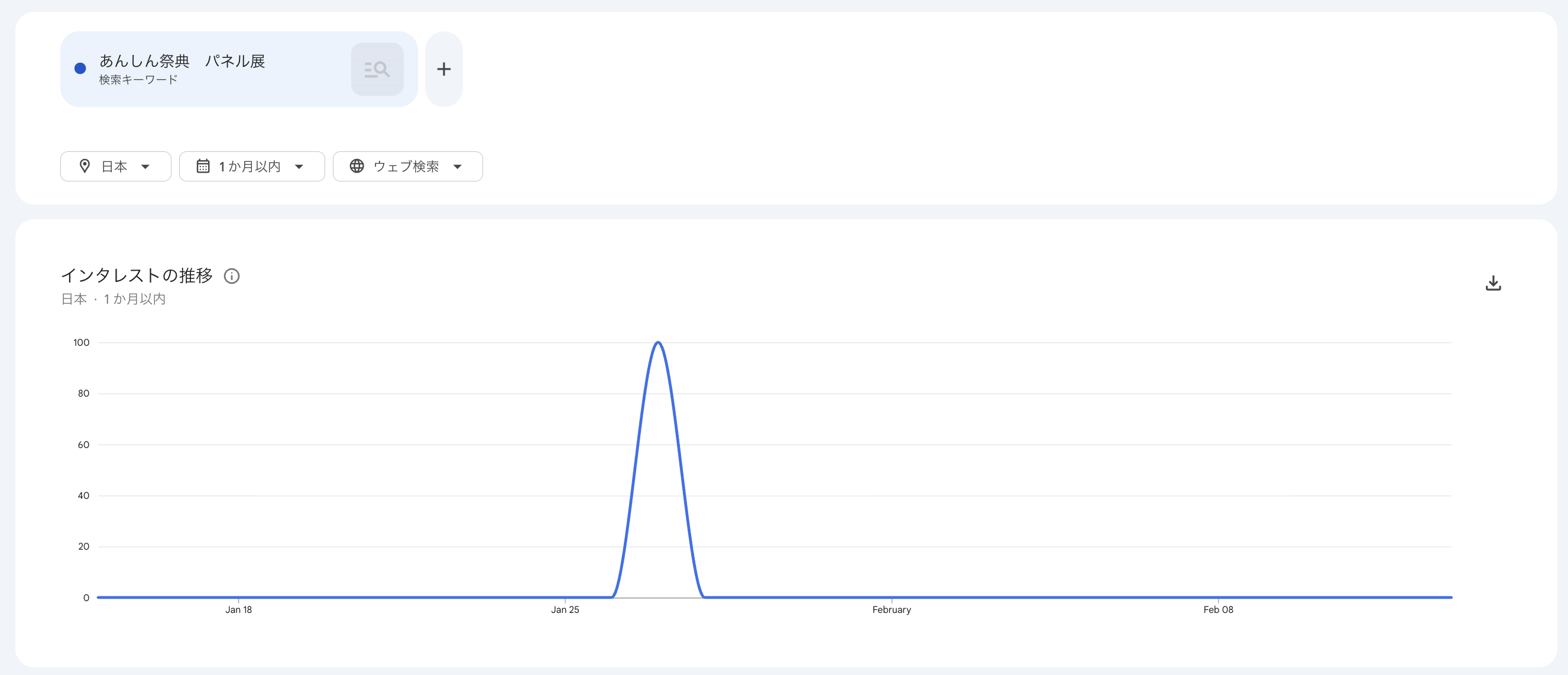Add a comparison term with plus button
The height and width of the screenshot is (675, 1568).
(x=444, y=69)
